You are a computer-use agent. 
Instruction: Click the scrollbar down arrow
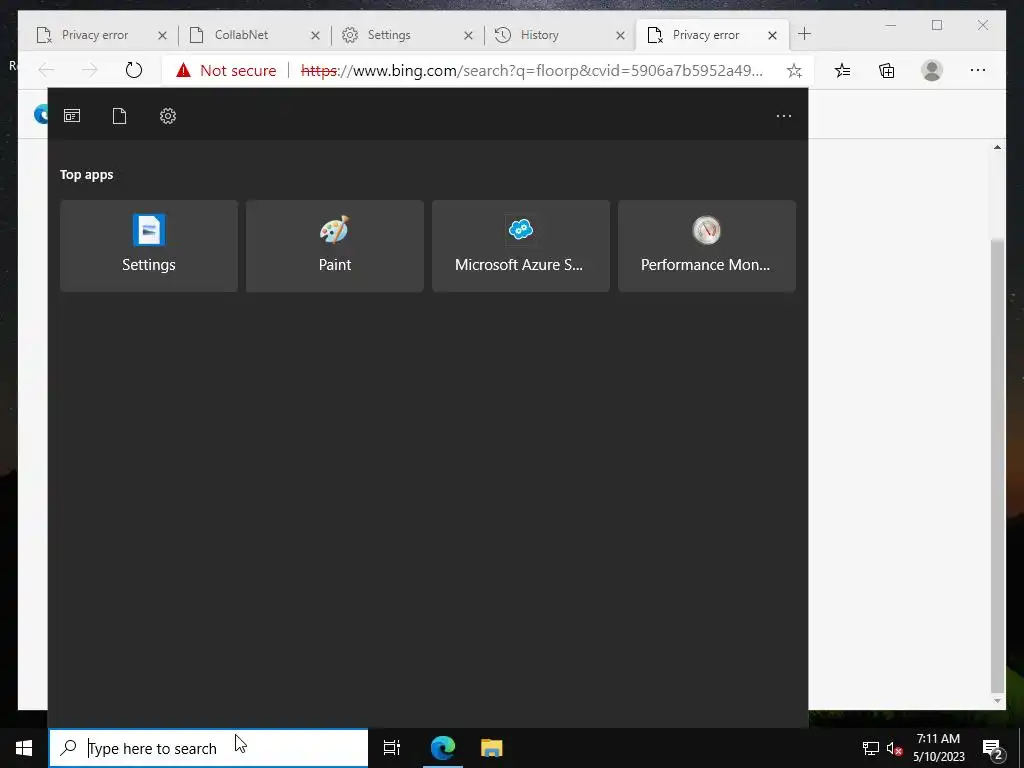tap(997, 701)
